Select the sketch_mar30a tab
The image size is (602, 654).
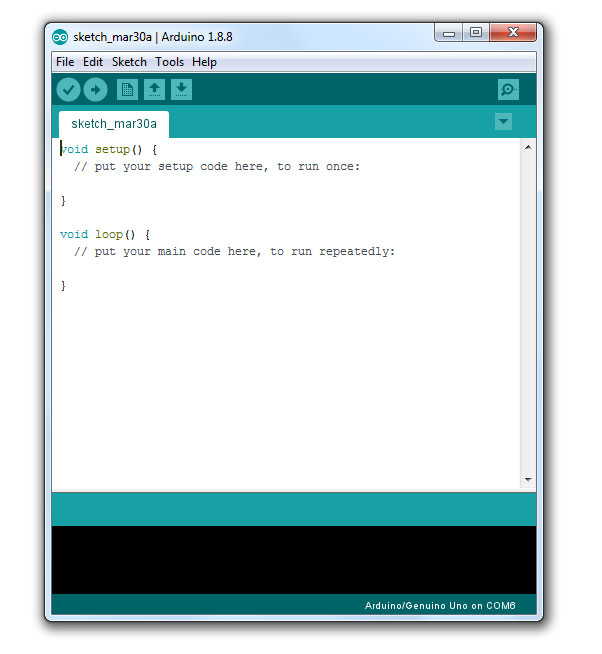click(114, 124)
